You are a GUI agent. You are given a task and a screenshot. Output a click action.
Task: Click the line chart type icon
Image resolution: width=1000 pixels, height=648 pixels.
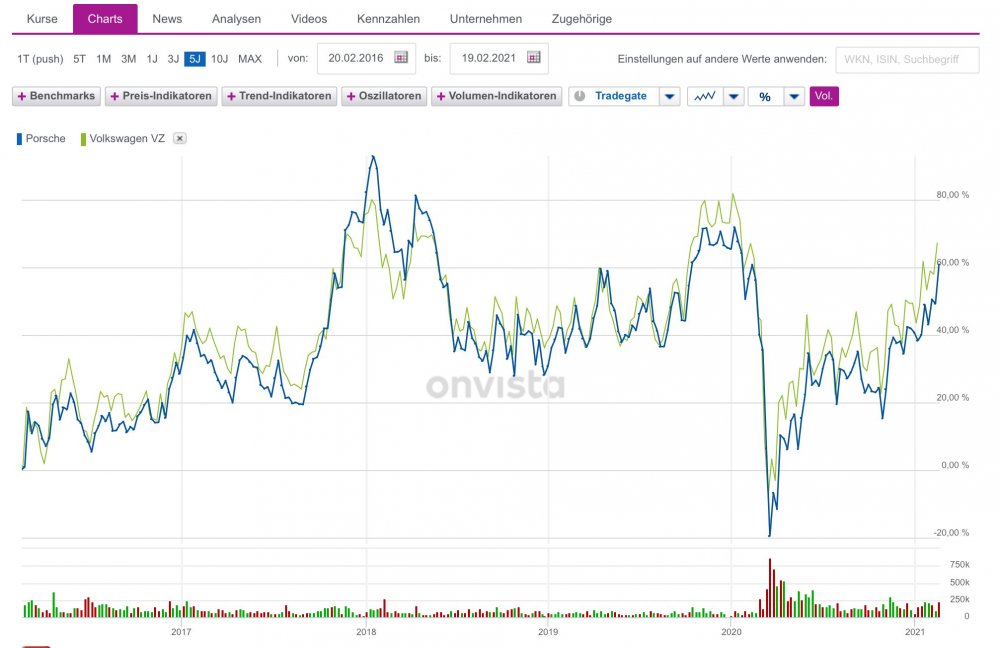705,96
